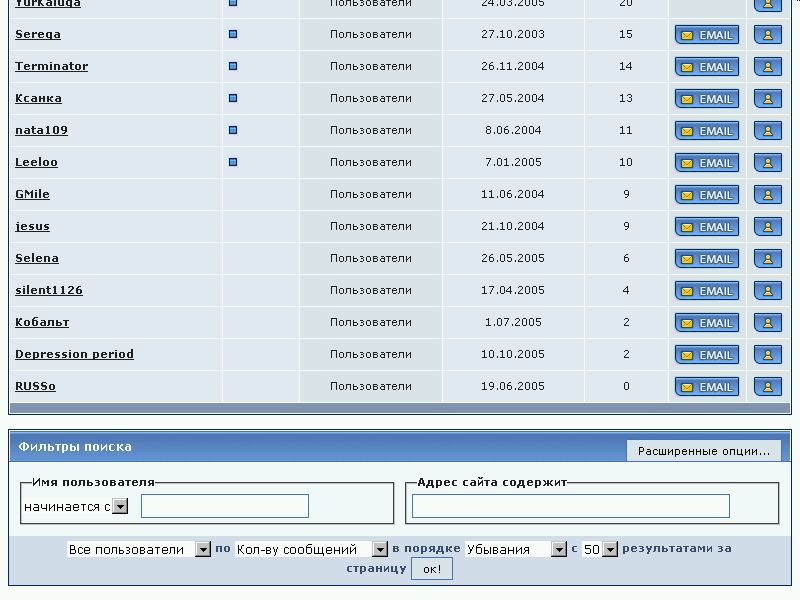The image size is (800, 600).
Task: Click the EMAIL icon for nata109
Action: pos(707,131)
